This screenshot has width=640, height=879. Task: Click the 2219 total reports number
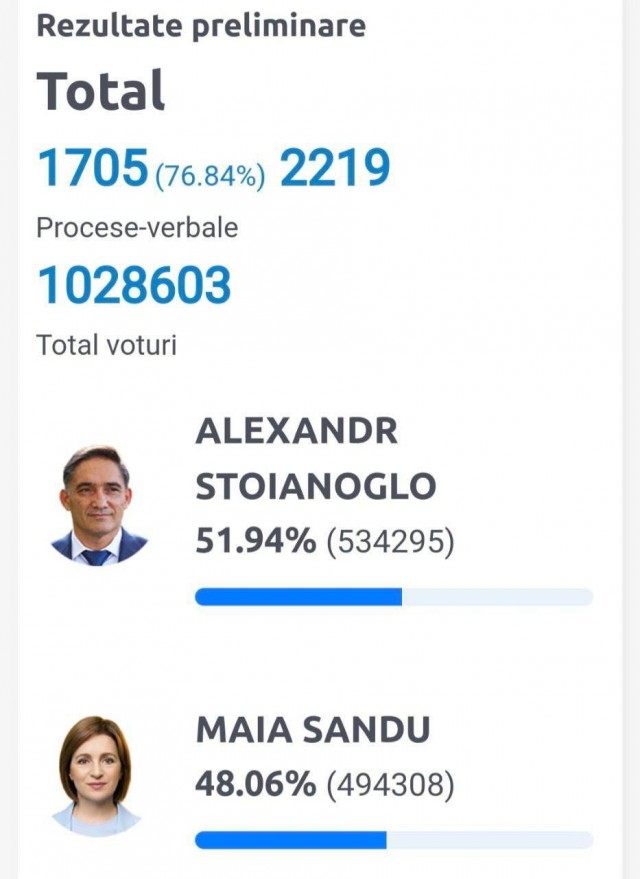[x=334, y=168]
